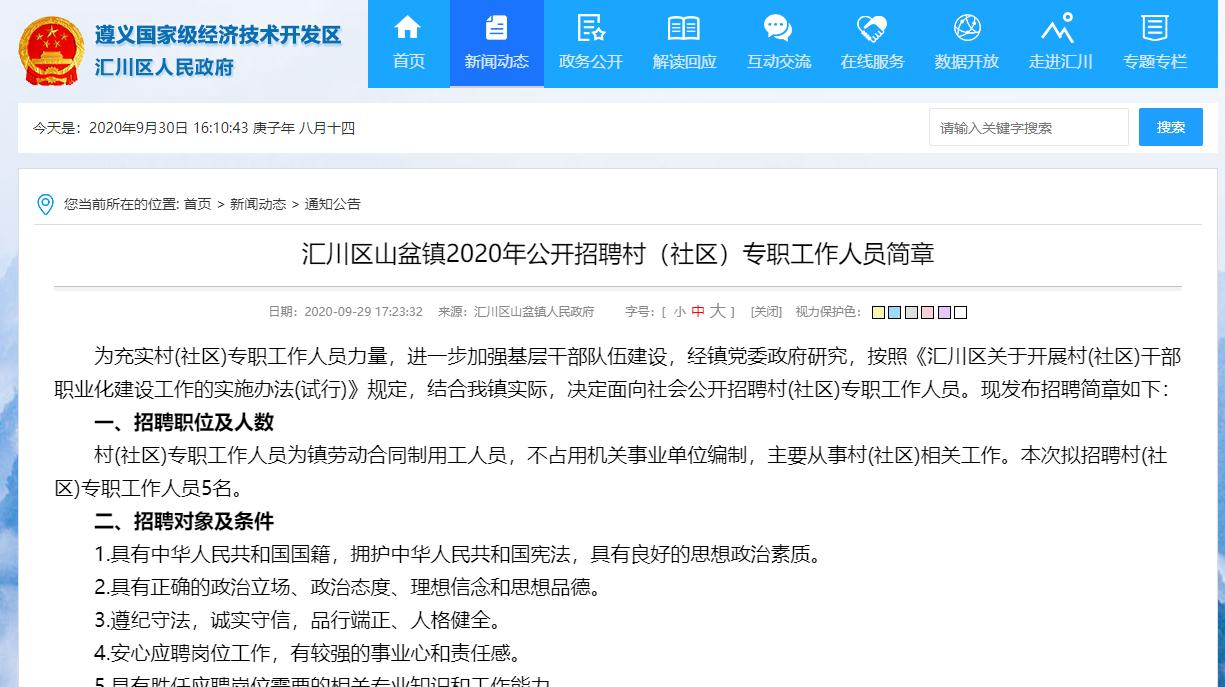Select the 政务公开 document icon
1225x687 pixels.
coord(590,30)
